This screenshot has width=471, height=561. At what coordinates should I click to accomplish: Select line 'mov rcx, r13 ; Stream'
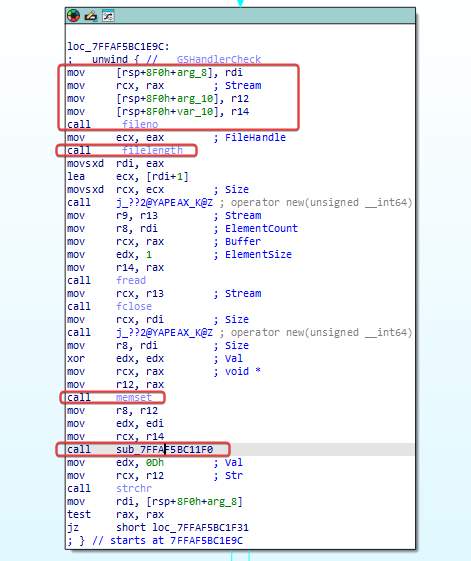[x=164, y=293]
